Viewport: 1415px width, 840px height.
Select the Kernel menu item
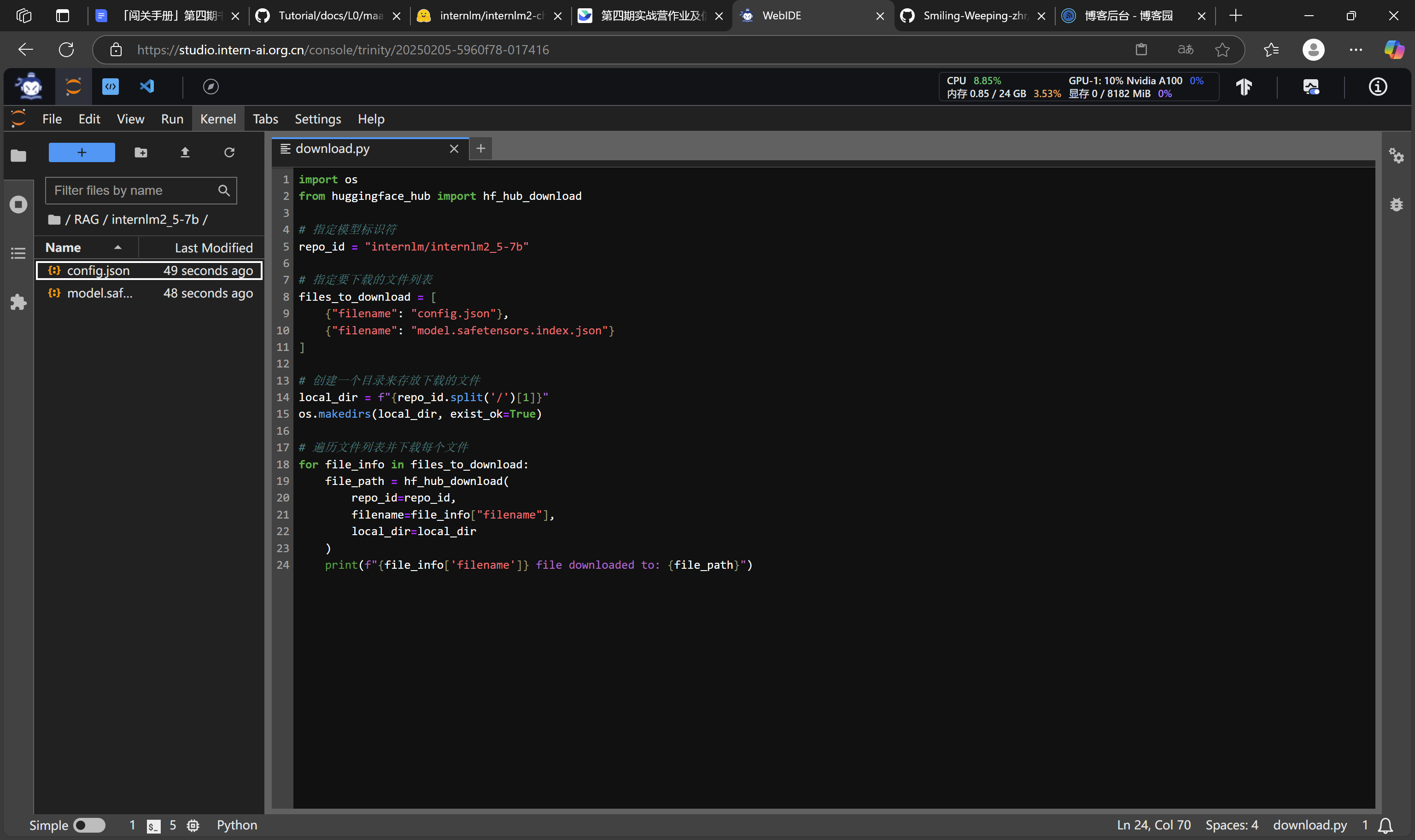pyautogui.click(x=217, y=118)
